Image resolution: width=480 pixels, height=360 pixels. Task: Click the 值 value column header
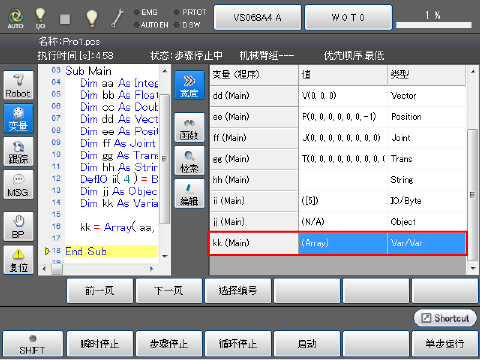(x=343, y=75)
